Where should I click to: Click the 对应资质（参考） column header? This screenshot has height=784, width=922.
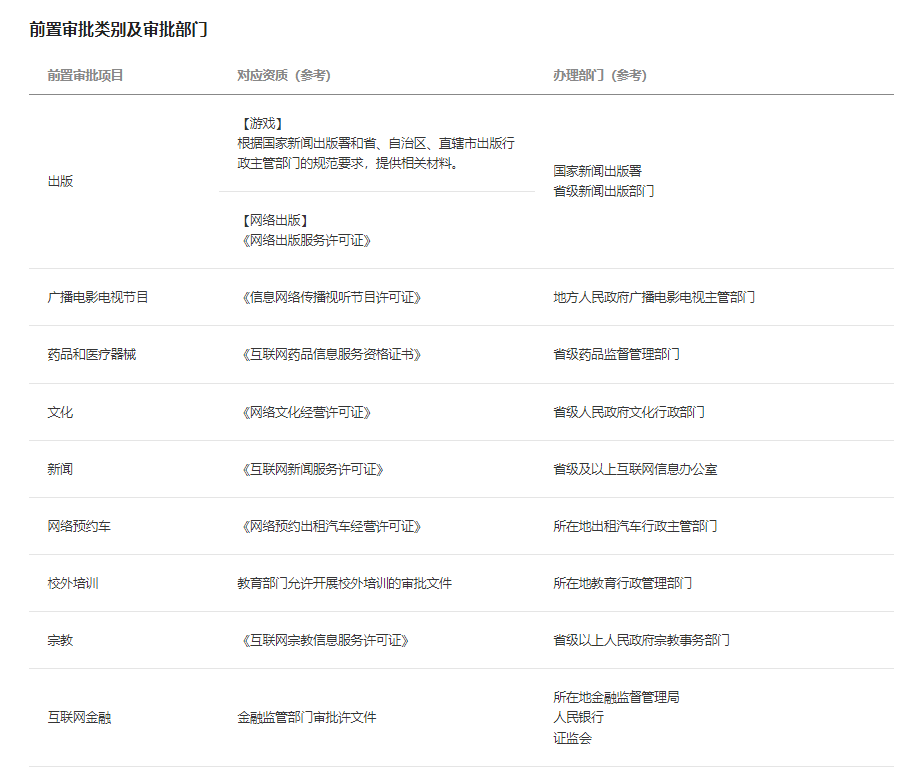click(x=283, y=75)
